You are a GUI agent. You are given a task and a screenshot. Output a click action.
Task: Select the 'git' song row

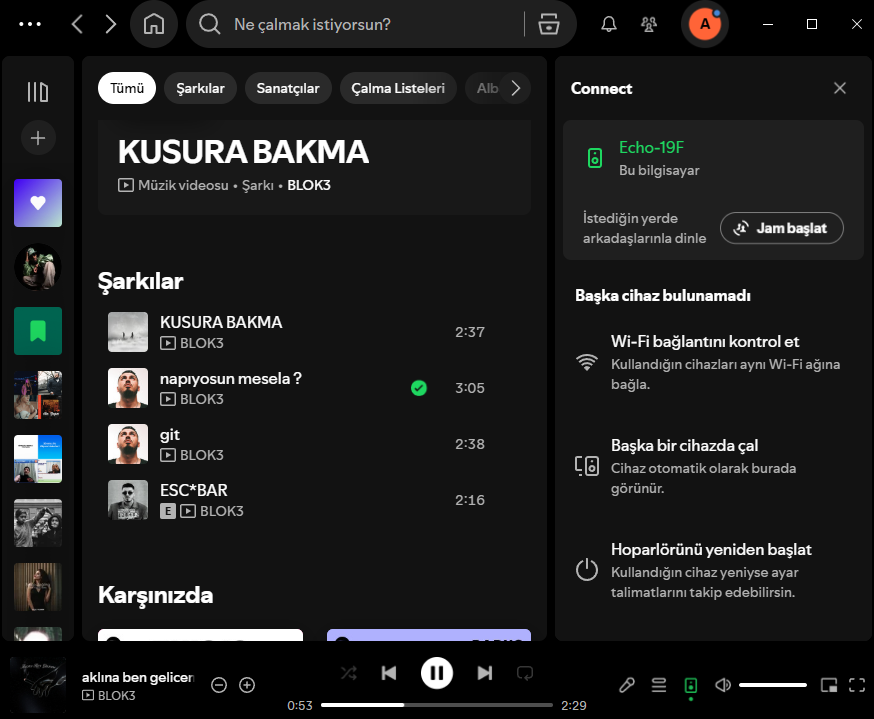pos(314,444)
